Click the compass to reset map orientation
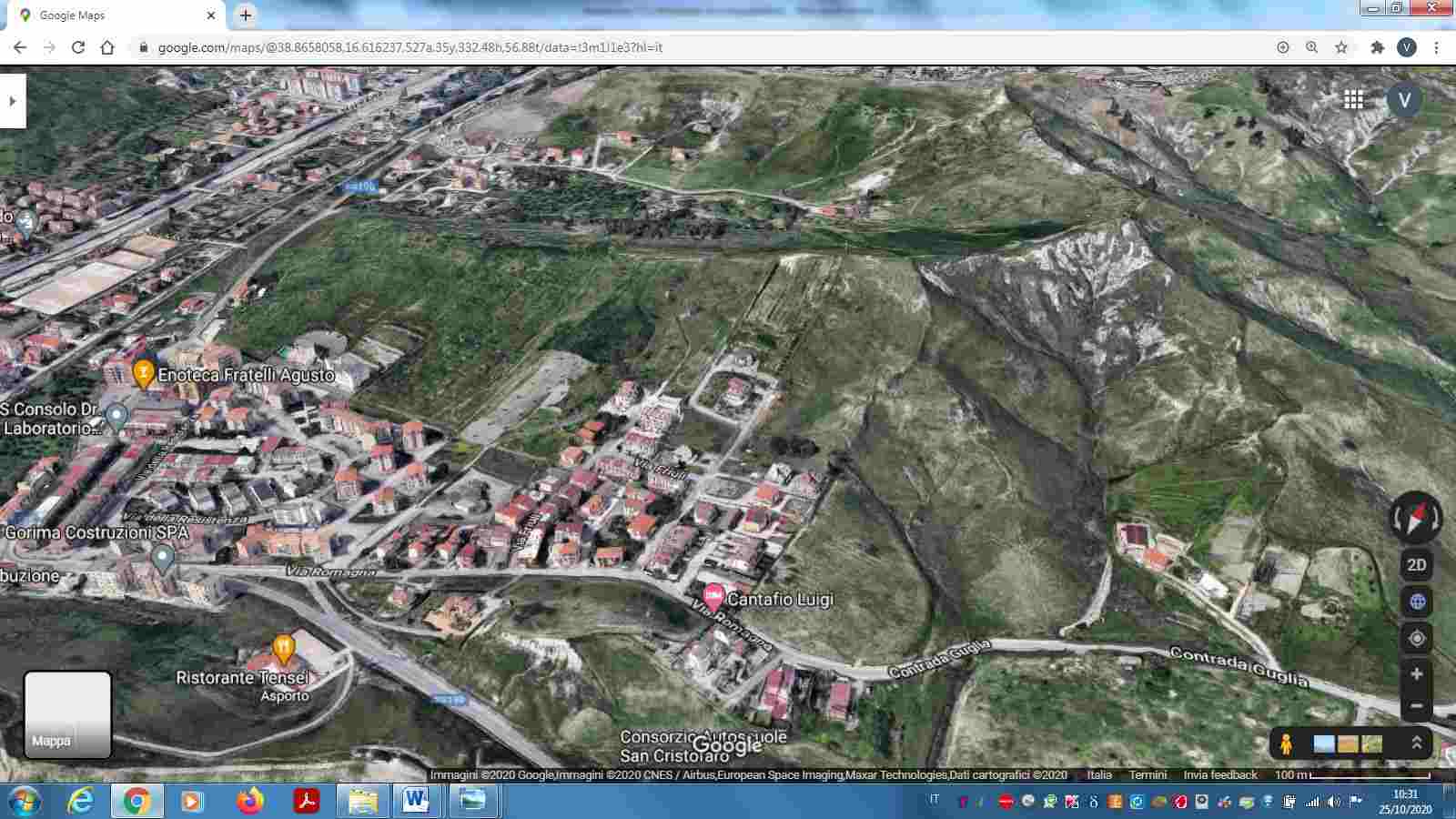 [1416, 518]
